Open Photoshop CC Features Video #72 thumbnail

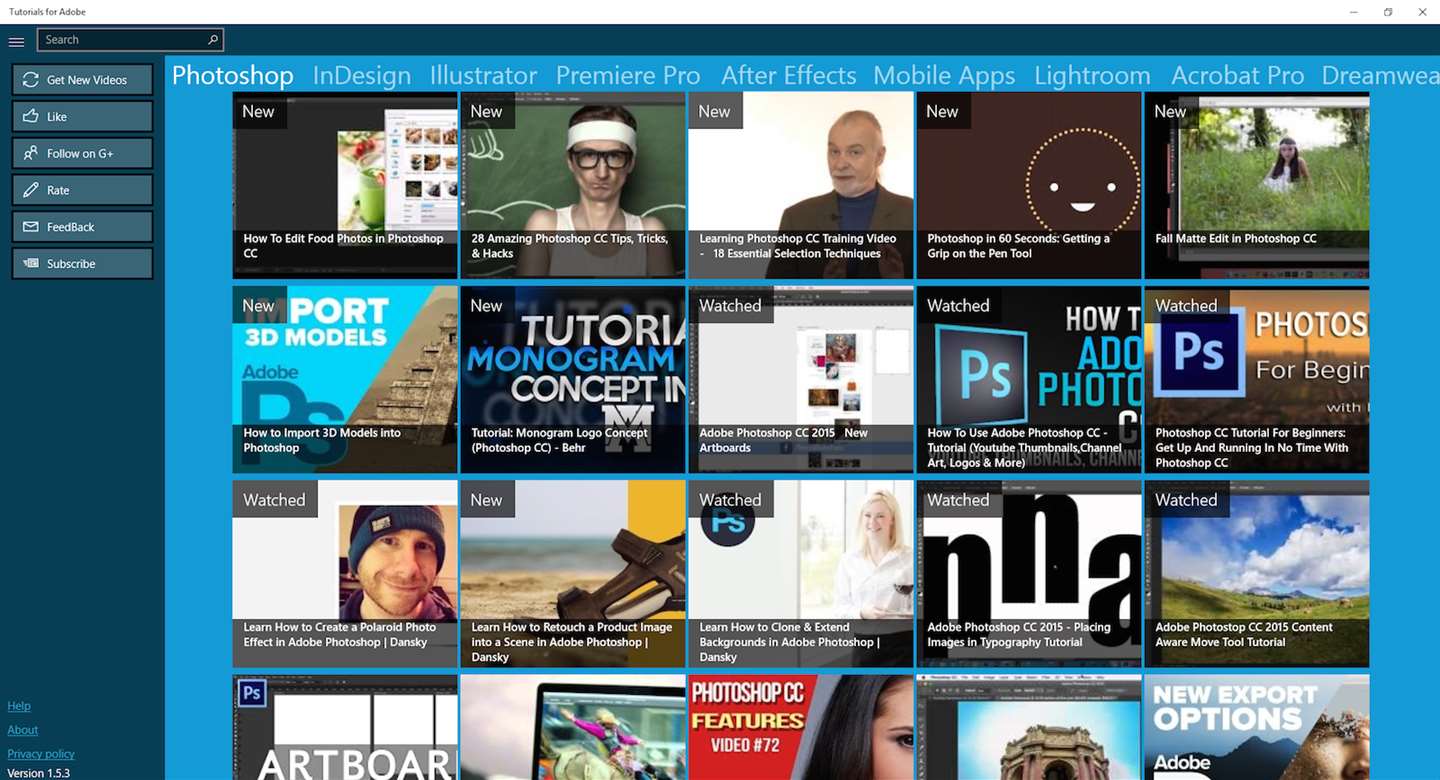(x=801, y=728)
